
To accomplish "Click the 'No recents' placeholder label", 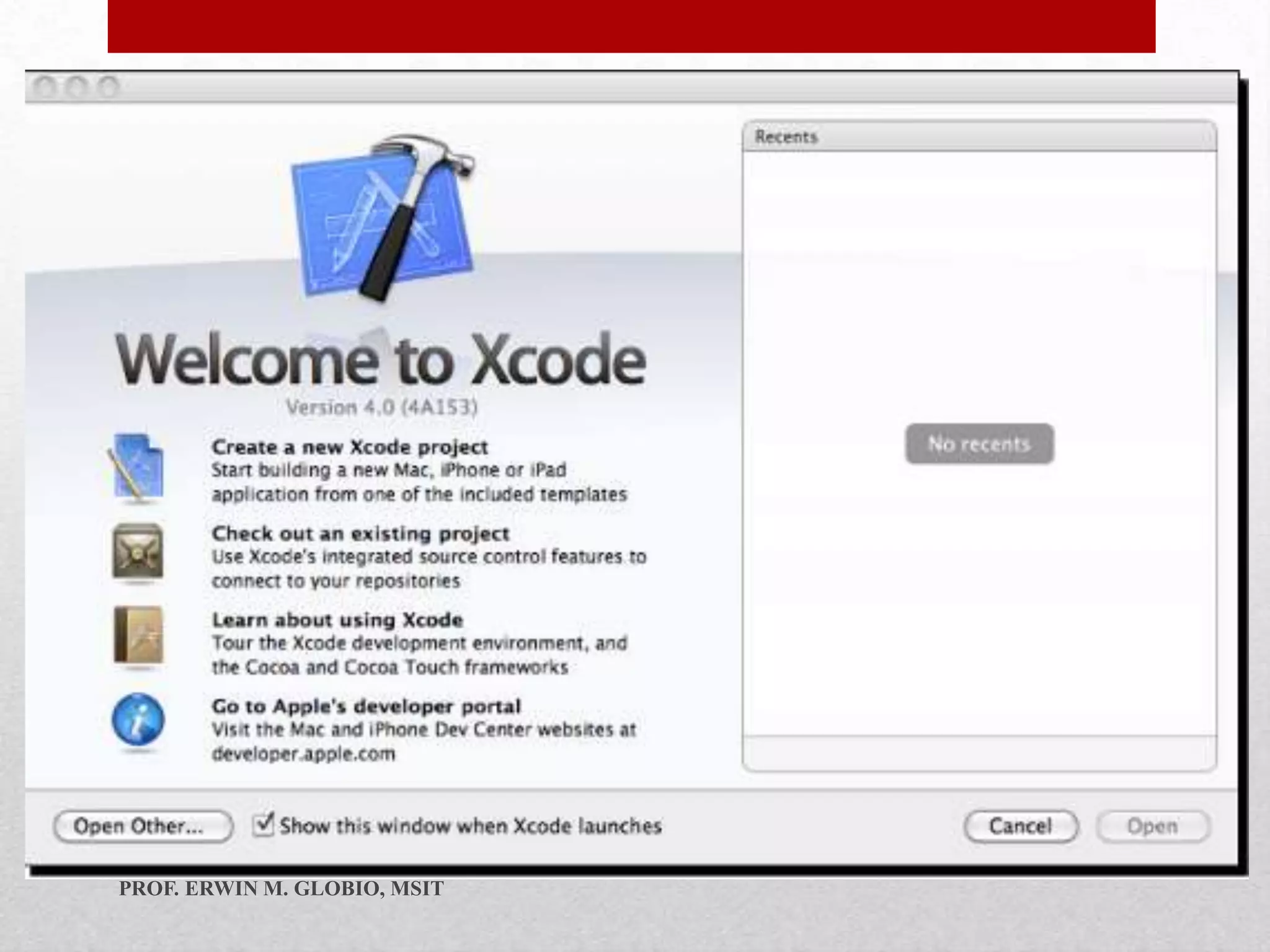I will (x=979, y=444).
